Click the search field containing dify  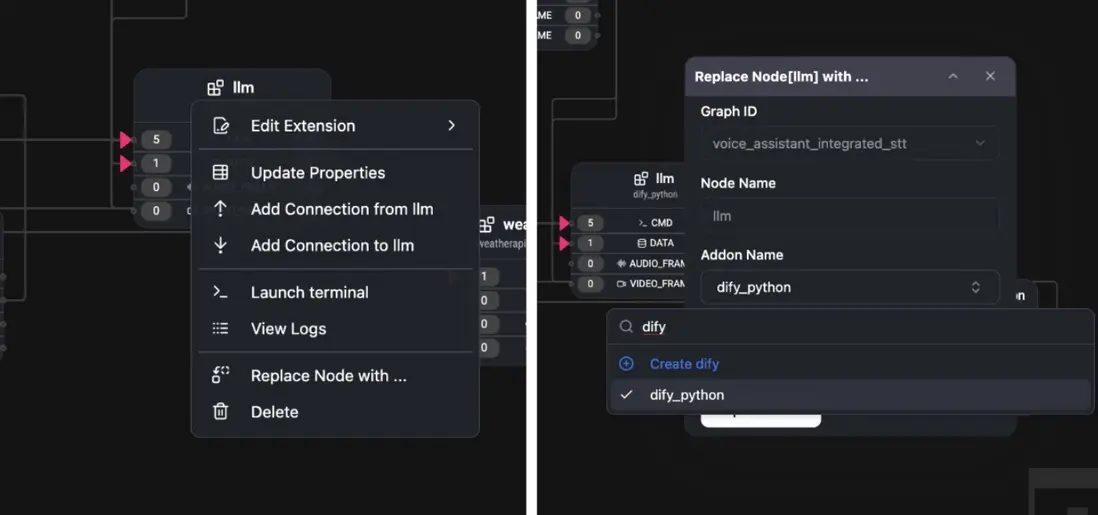(850, 327)
